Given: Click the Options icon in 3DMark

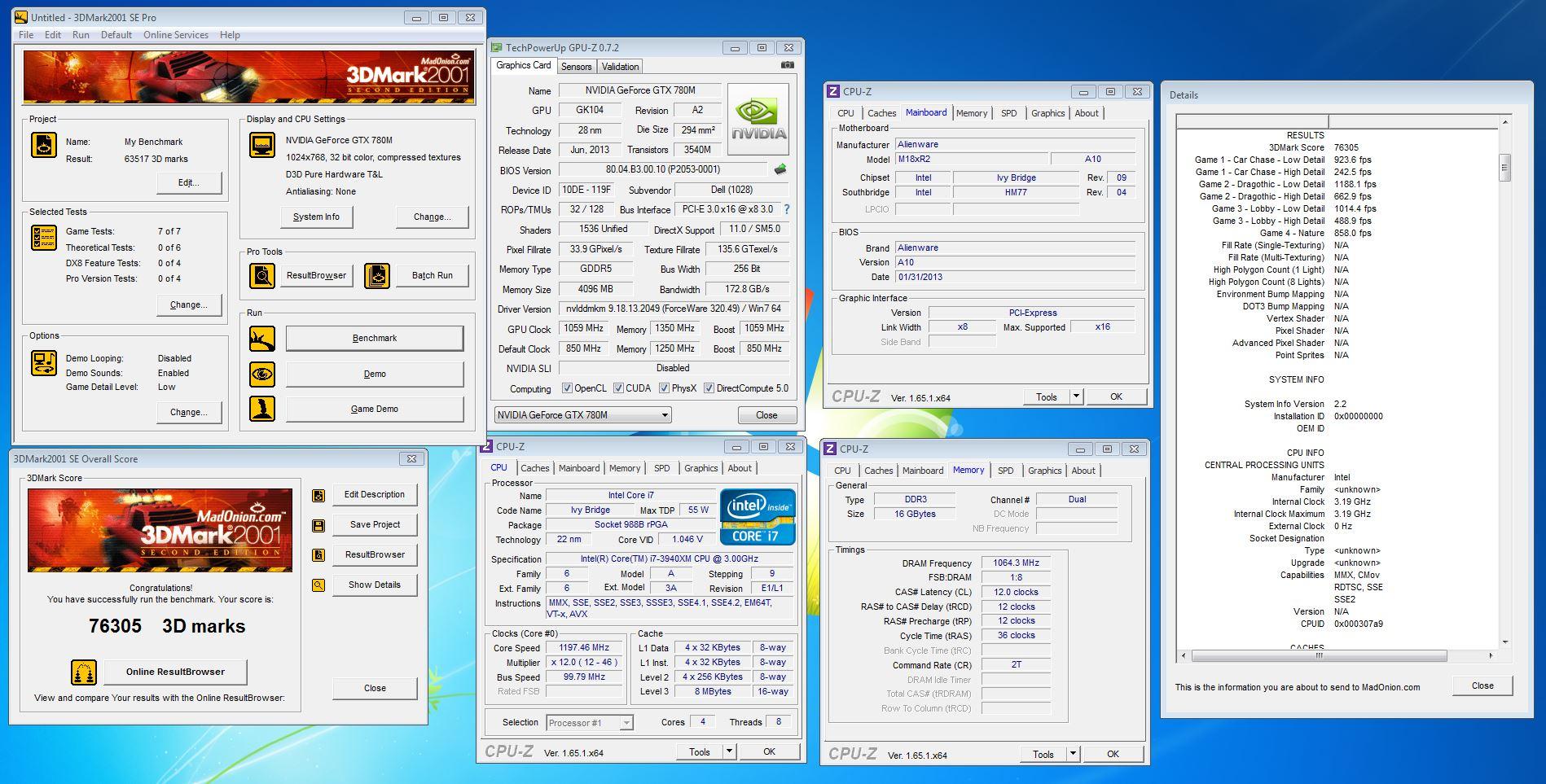Looking at the screenshot, I should coord(44,363).
